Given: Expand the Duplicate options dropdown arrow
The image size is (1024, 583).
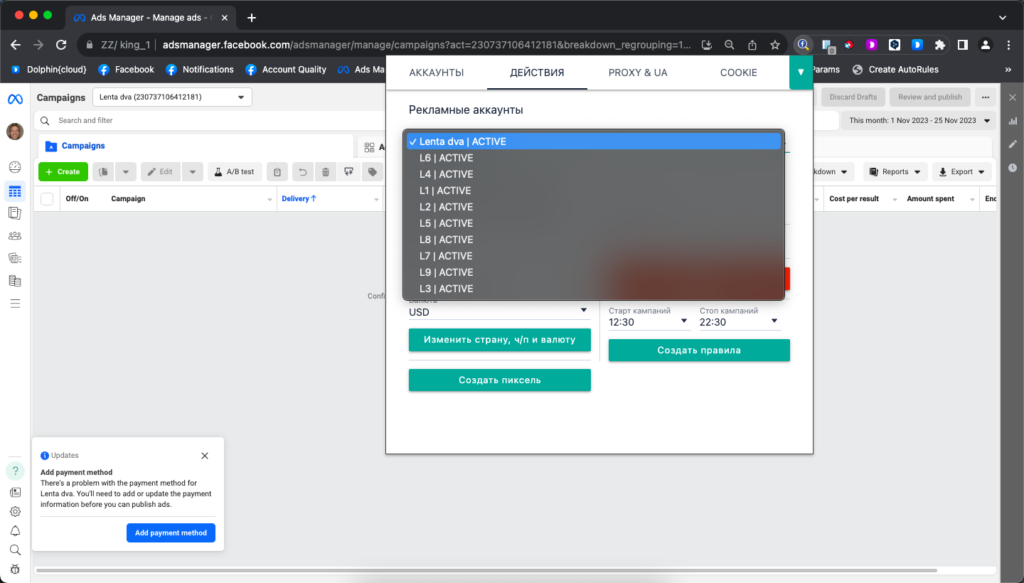Looking at the screenshot, I should pyautogui.click(x=125, y=172).
